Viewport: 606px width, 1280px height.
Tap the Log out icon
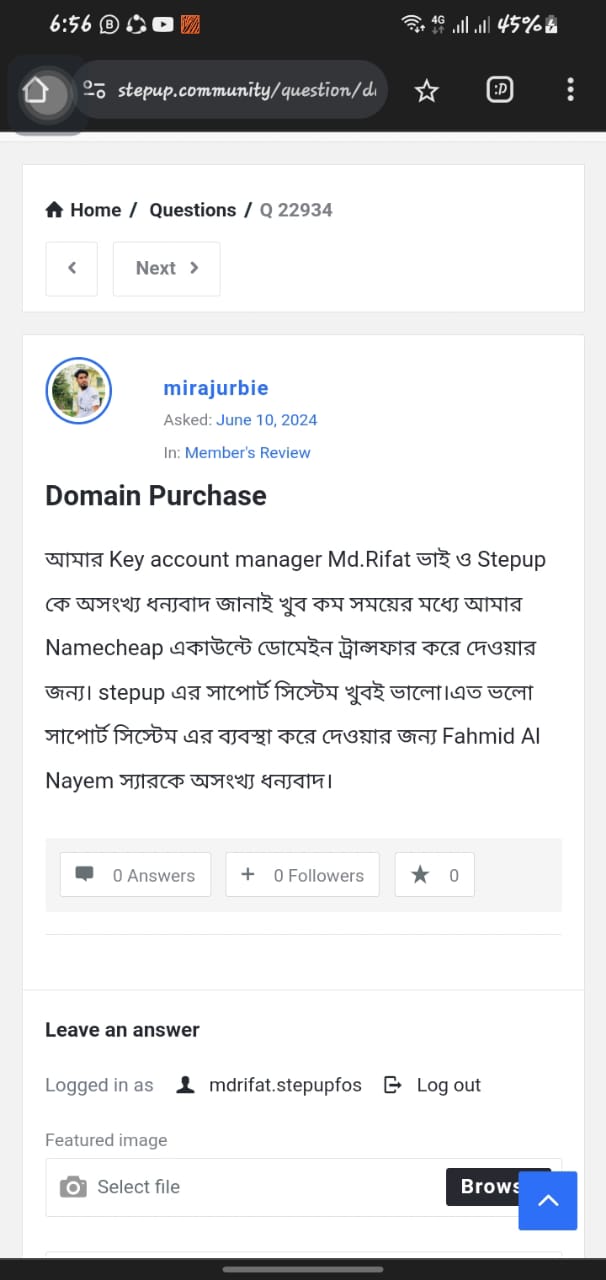[394, 1085]
